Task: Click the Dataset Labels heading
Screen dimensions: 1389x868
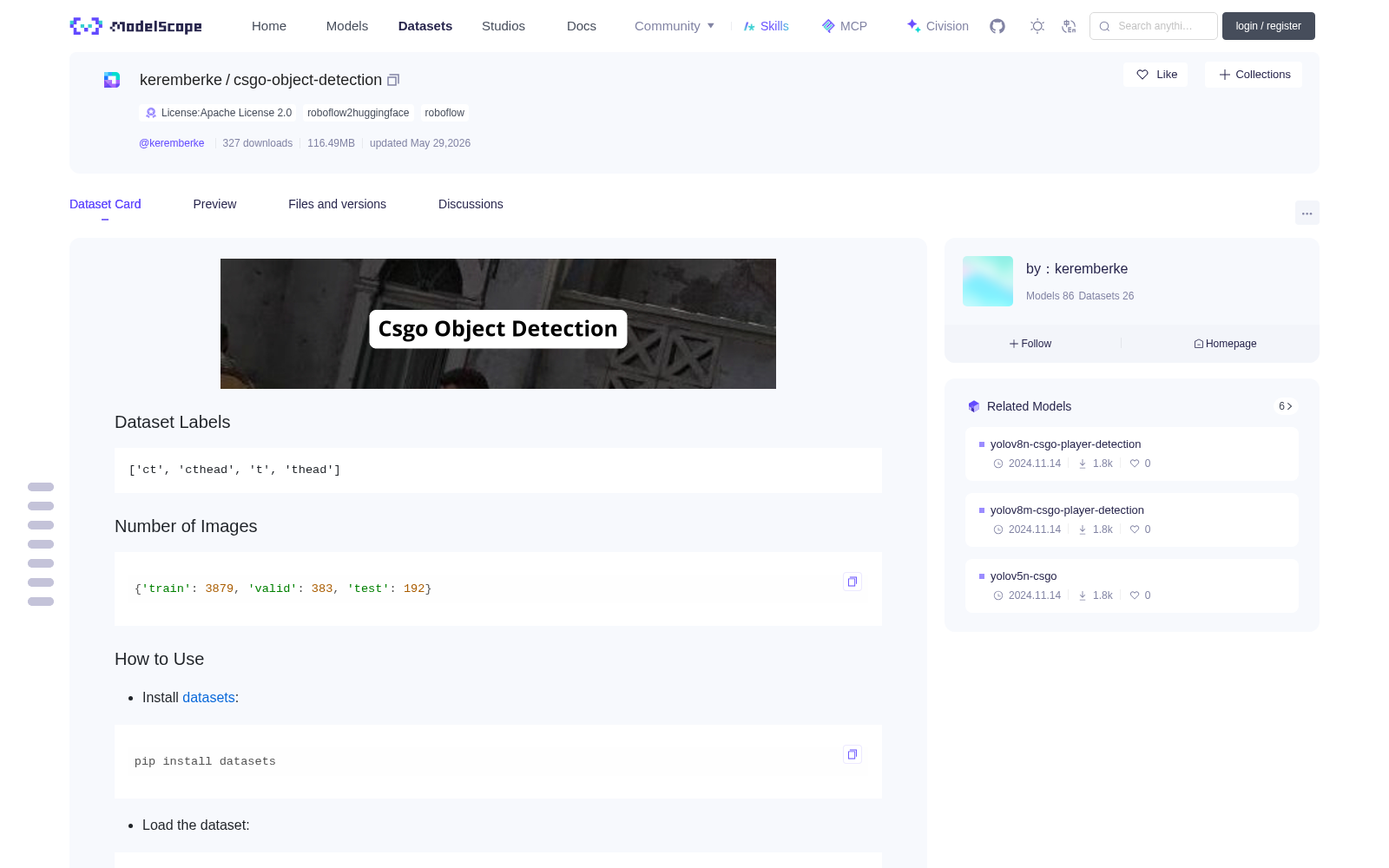Action: pyautogui.click(x=173, y=422)
